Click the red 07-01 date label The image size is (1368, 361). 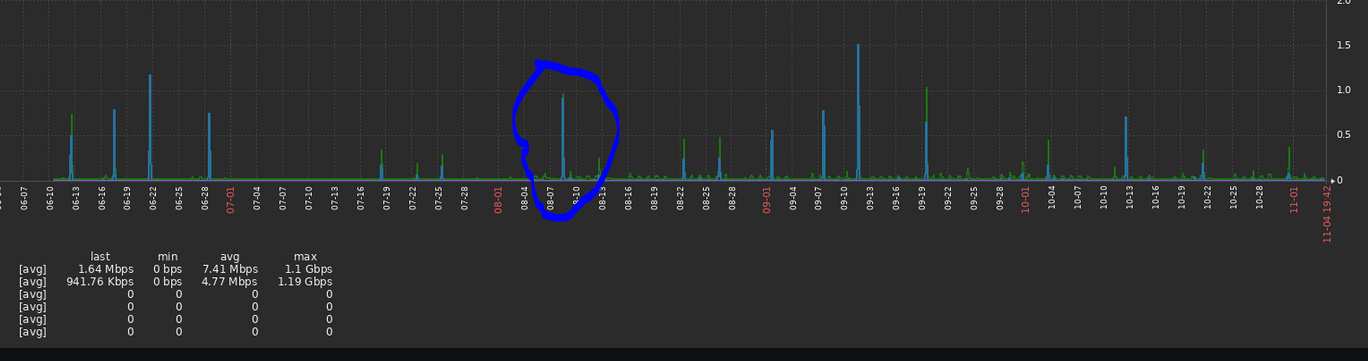point(231,199)
